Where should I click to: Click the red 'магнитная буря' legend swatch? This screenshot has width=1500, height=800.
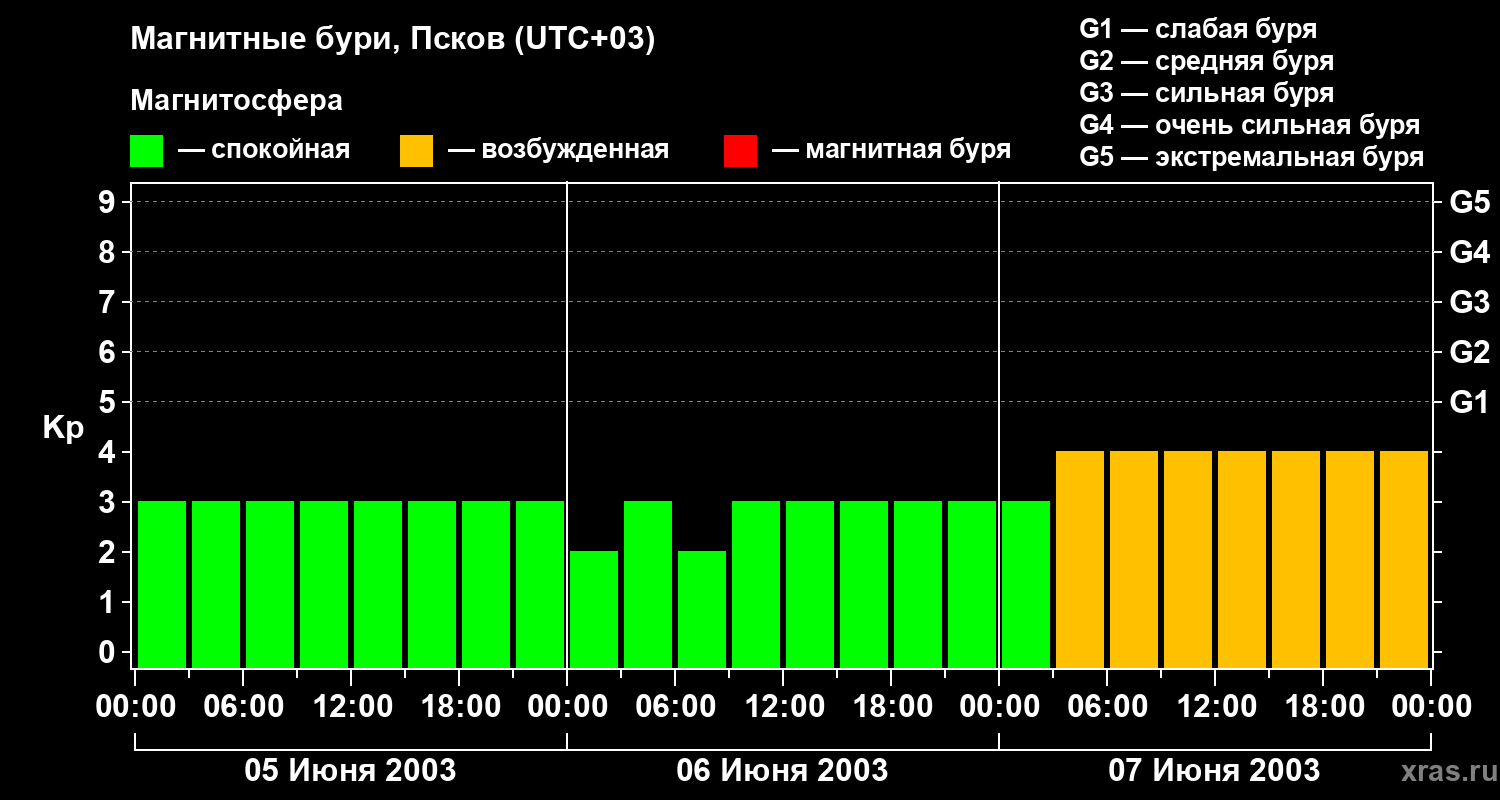[740, 151]
